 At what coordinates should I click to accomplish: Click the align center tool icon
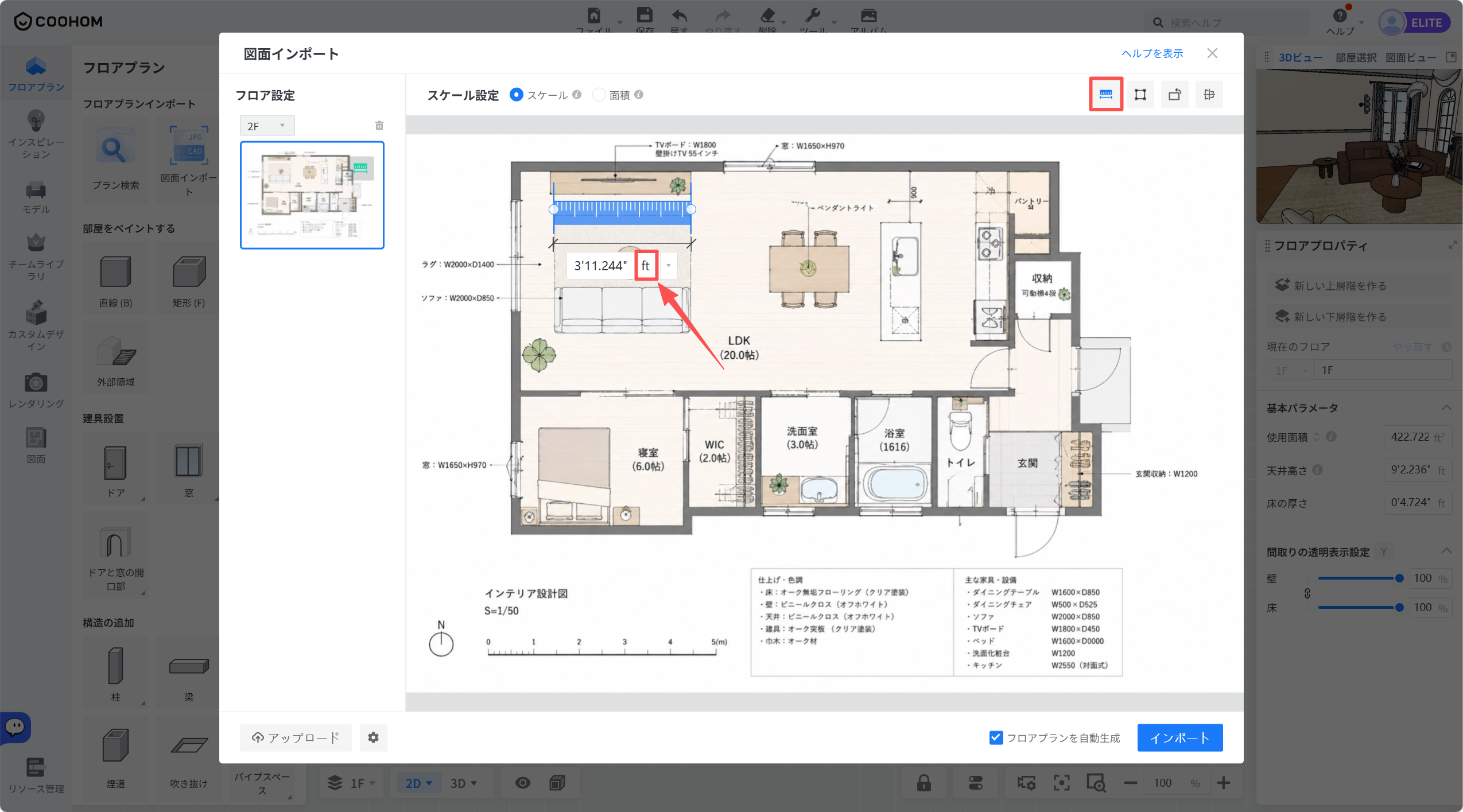1209,95
